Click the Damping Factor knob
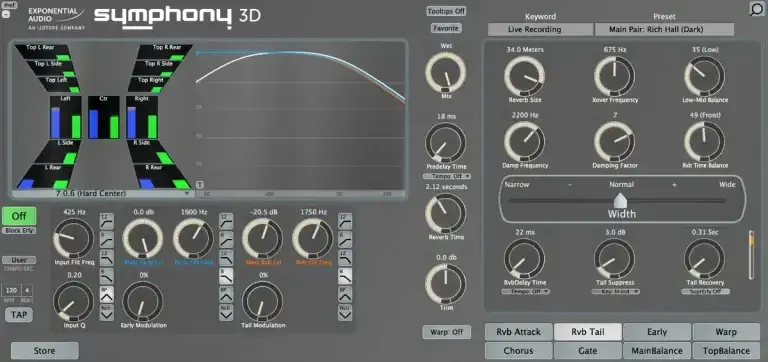This screenshot has width=768, height=362. pyautogui.click(x=615, y=142)
